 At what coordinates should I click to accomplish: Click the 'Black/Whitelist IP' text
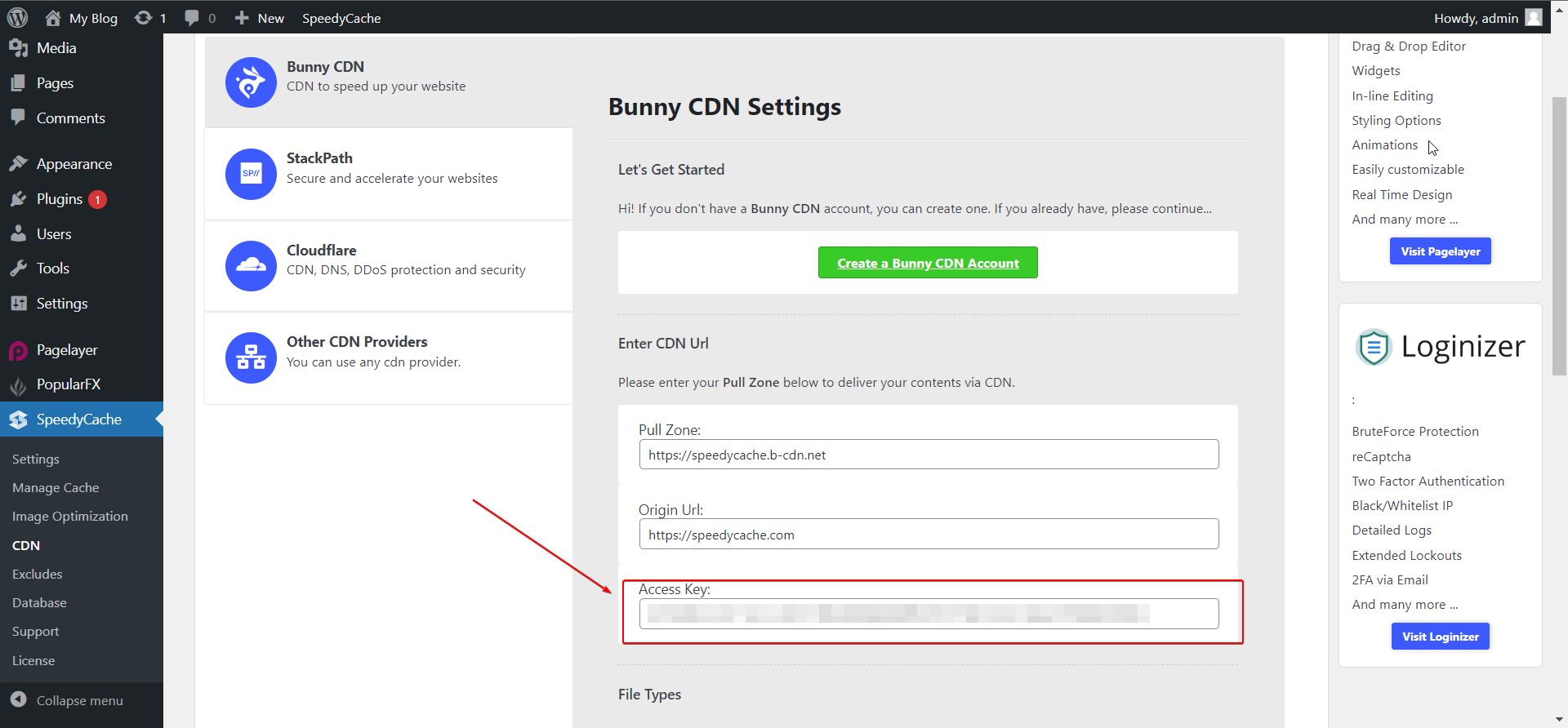tap(1402, 505)
